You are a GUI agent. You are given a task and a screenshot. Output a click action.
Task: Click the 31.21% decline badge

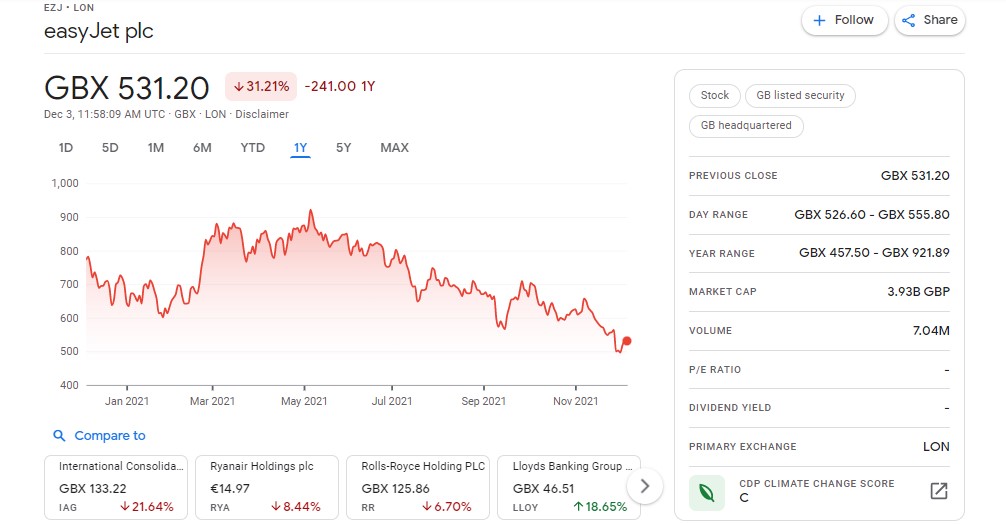click(x=261, y=87)
